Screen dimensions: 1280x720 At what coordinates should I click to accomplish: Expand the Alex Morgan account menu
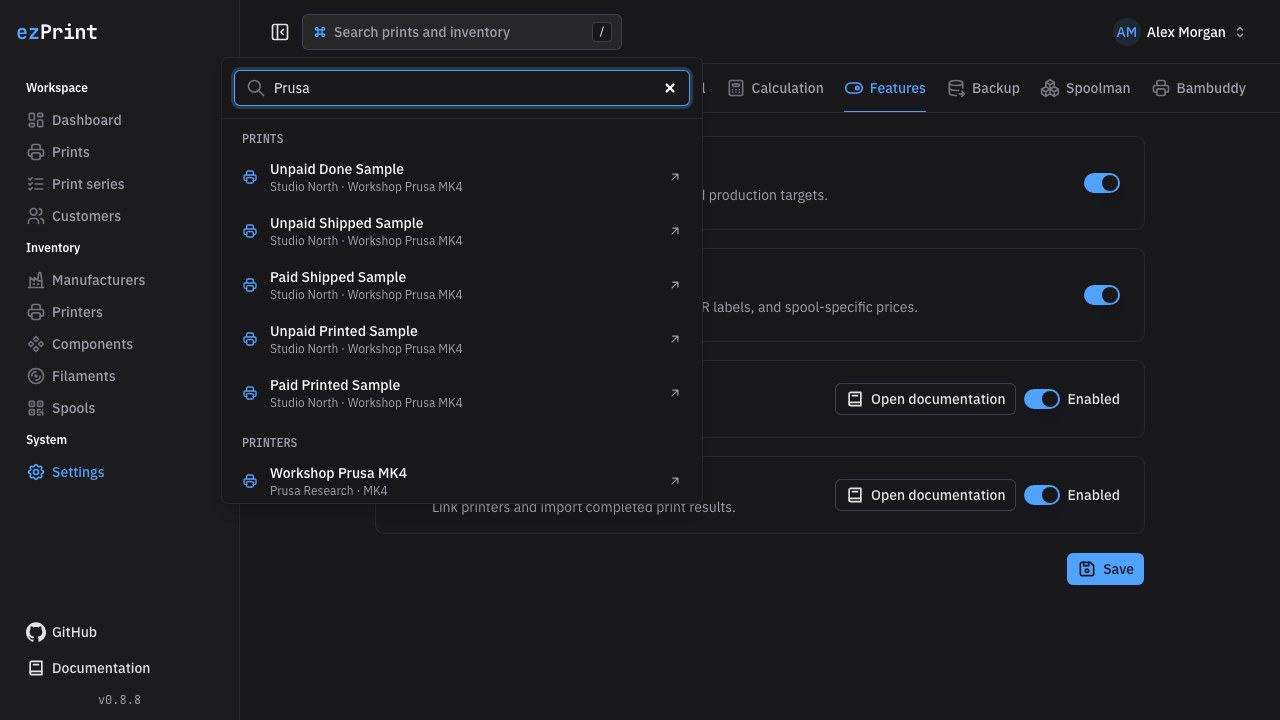1180,32
